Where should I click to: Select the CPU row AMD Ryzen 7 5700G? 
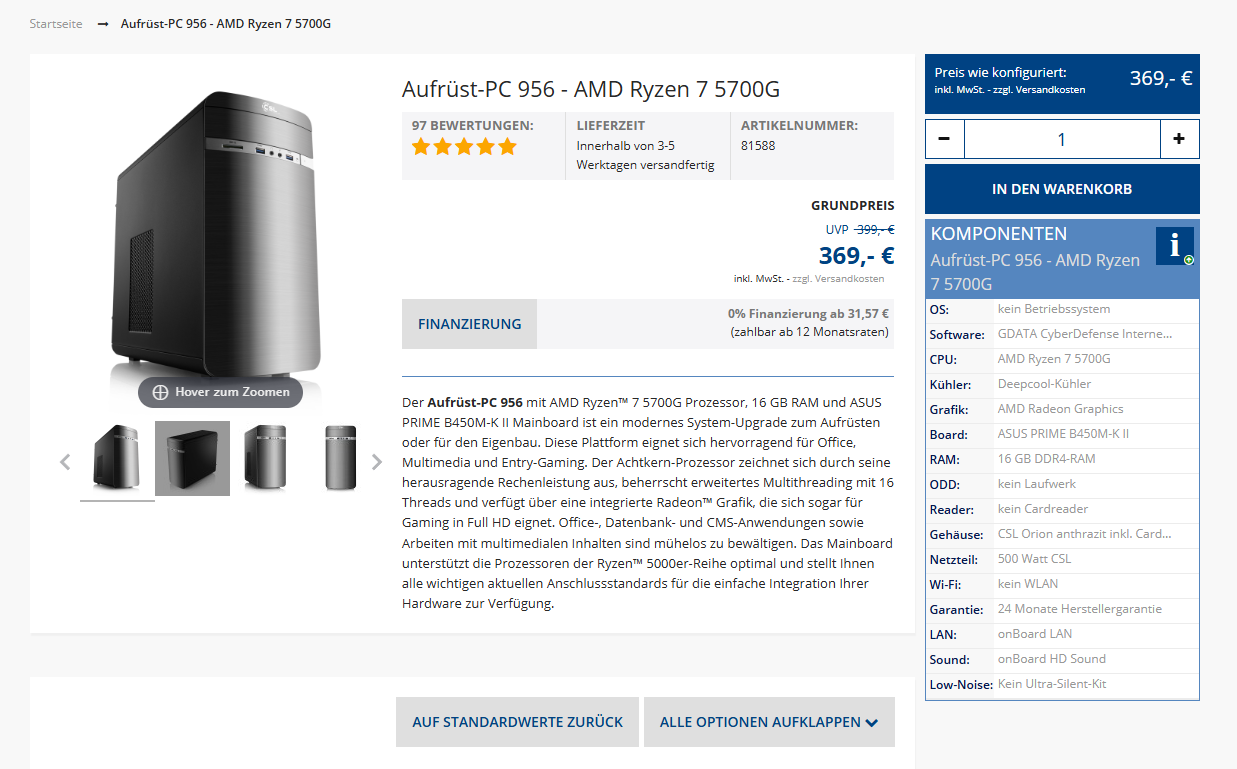tap(1062, 360)
